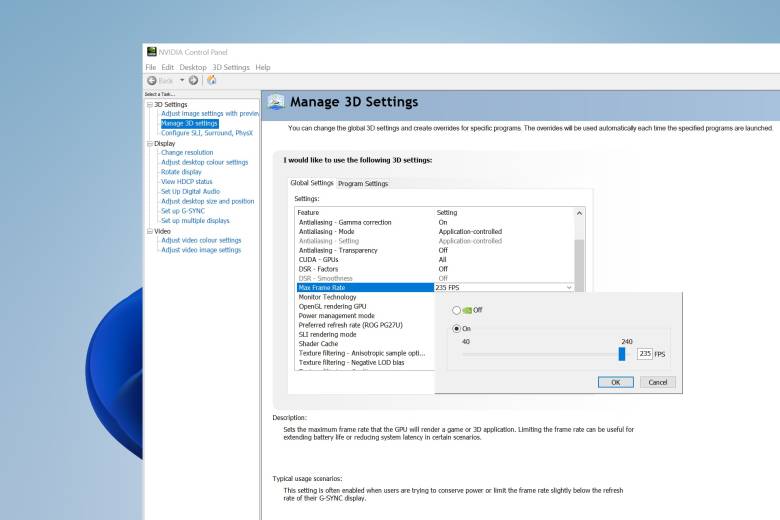Select Power management mode row

pyautogui.click(x=365, y=315)
